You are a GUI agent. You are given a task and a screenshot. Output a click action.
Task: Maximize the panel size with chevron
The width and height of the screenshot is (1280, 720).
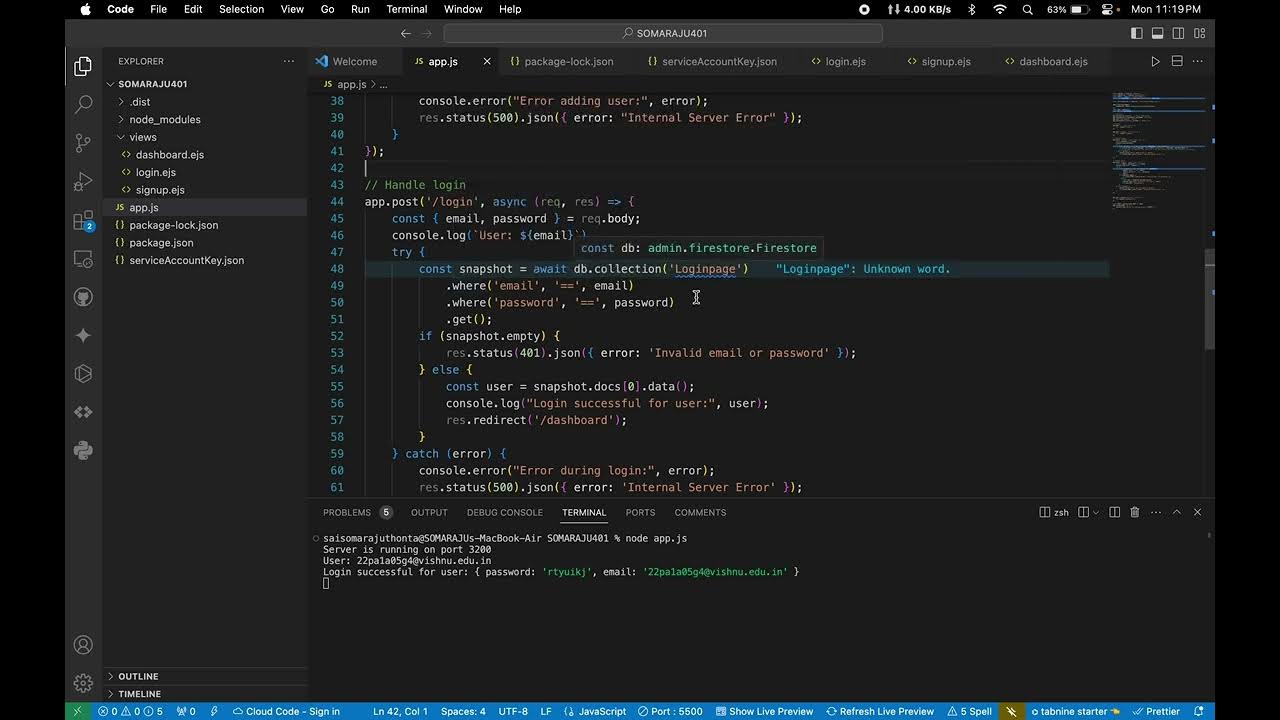(1177, 512)
